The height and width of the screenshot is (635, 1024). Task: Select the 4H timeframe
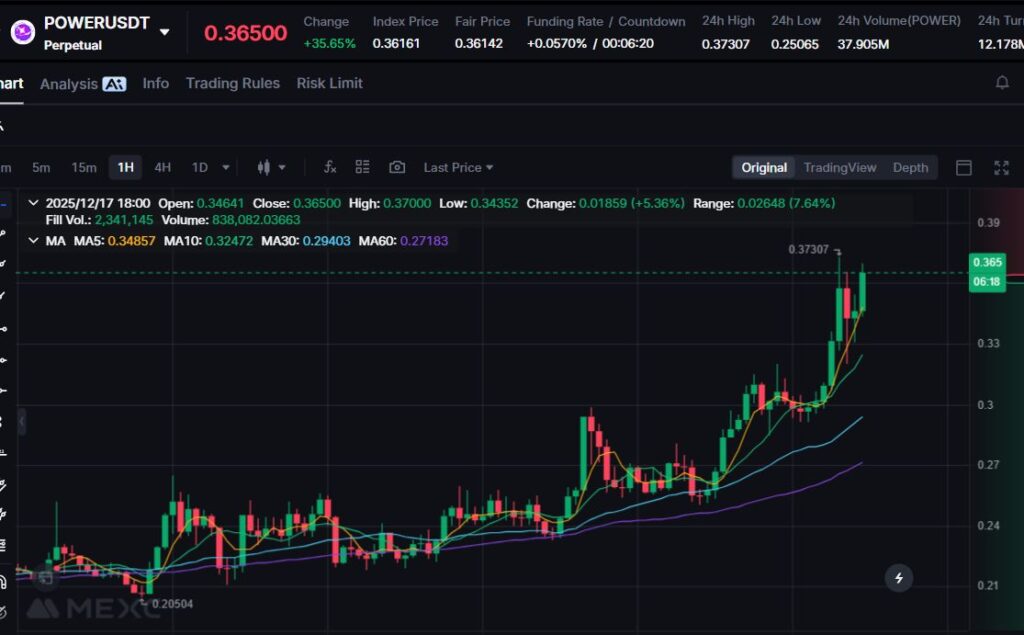(x=162, y=168)
